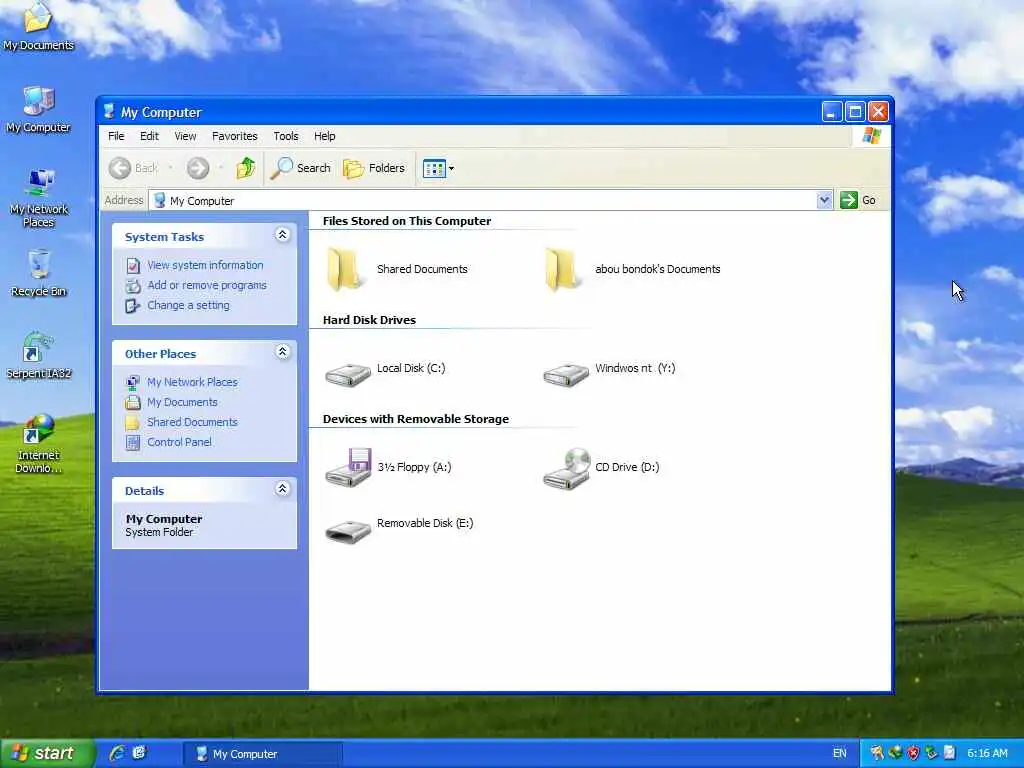Image resolution: width=1024 pixels, height=768 pixels.
Task: Click View system information link
Action: 205,265
